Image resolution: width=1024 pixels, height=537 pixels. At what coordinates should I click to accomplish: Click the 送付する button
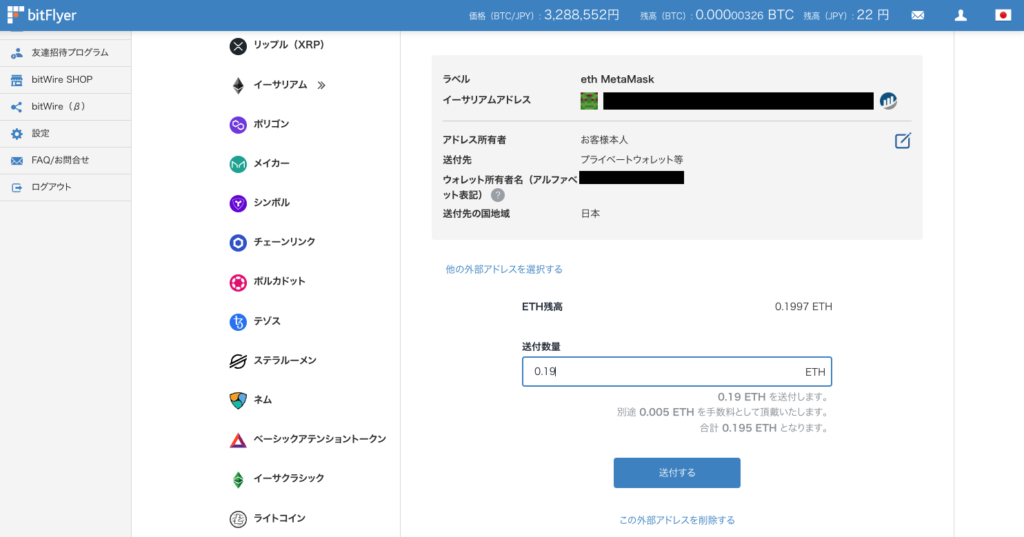677,472
